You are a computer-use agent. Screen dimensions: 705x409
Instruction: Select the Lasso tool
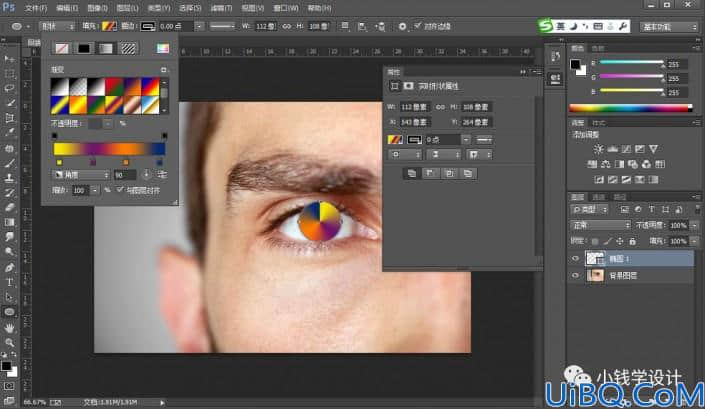point(9,89)
